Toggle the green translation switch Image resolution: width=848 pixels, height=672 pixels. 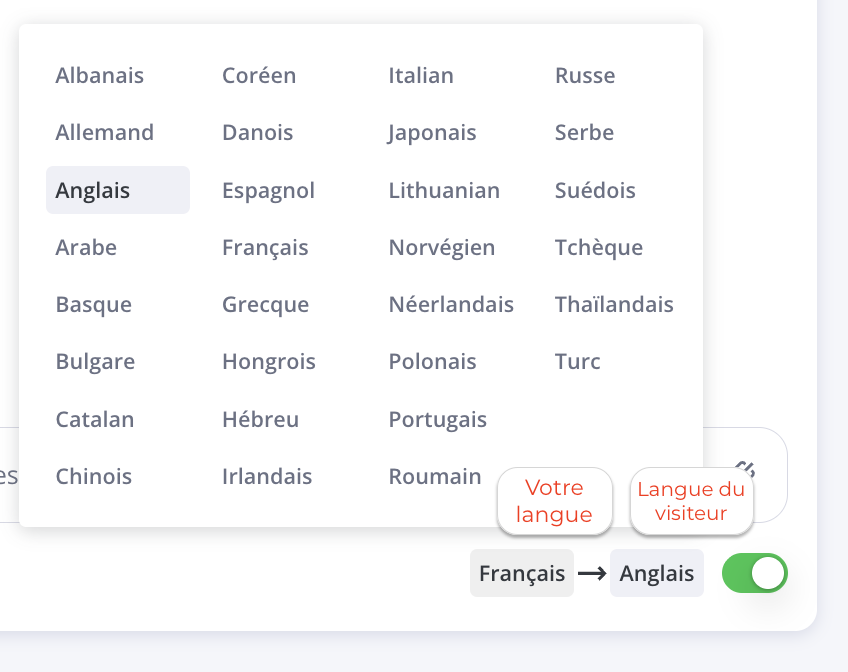755,573
